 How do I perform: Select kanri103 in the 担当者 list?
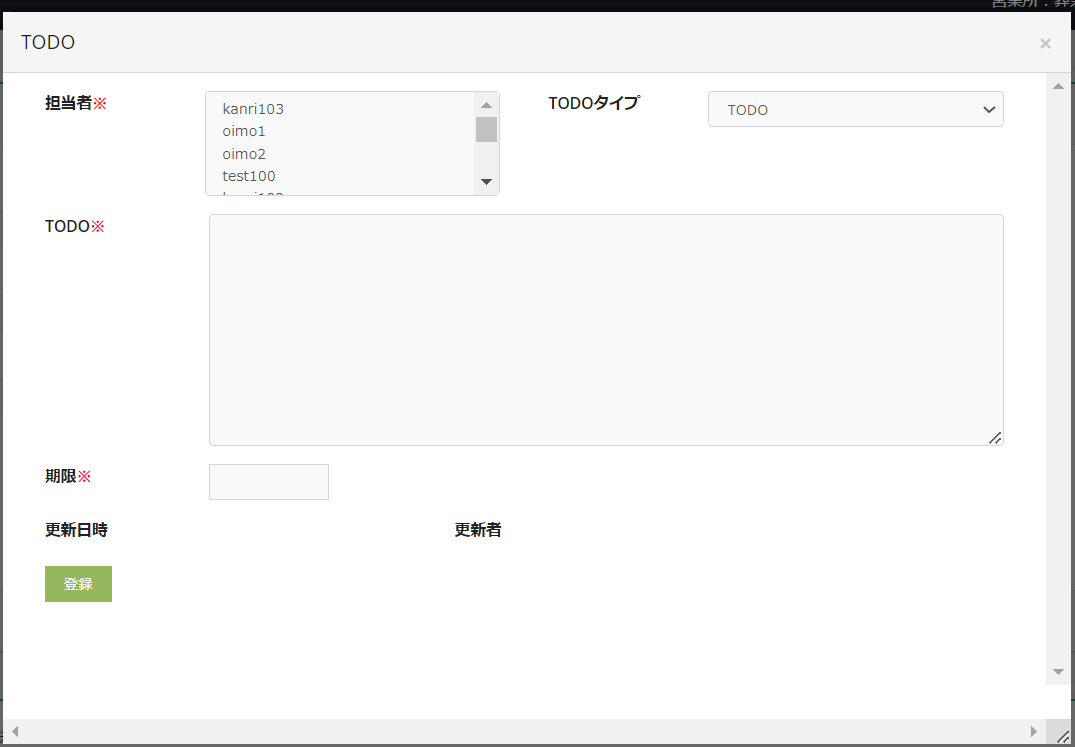click(x=253, y=109)
